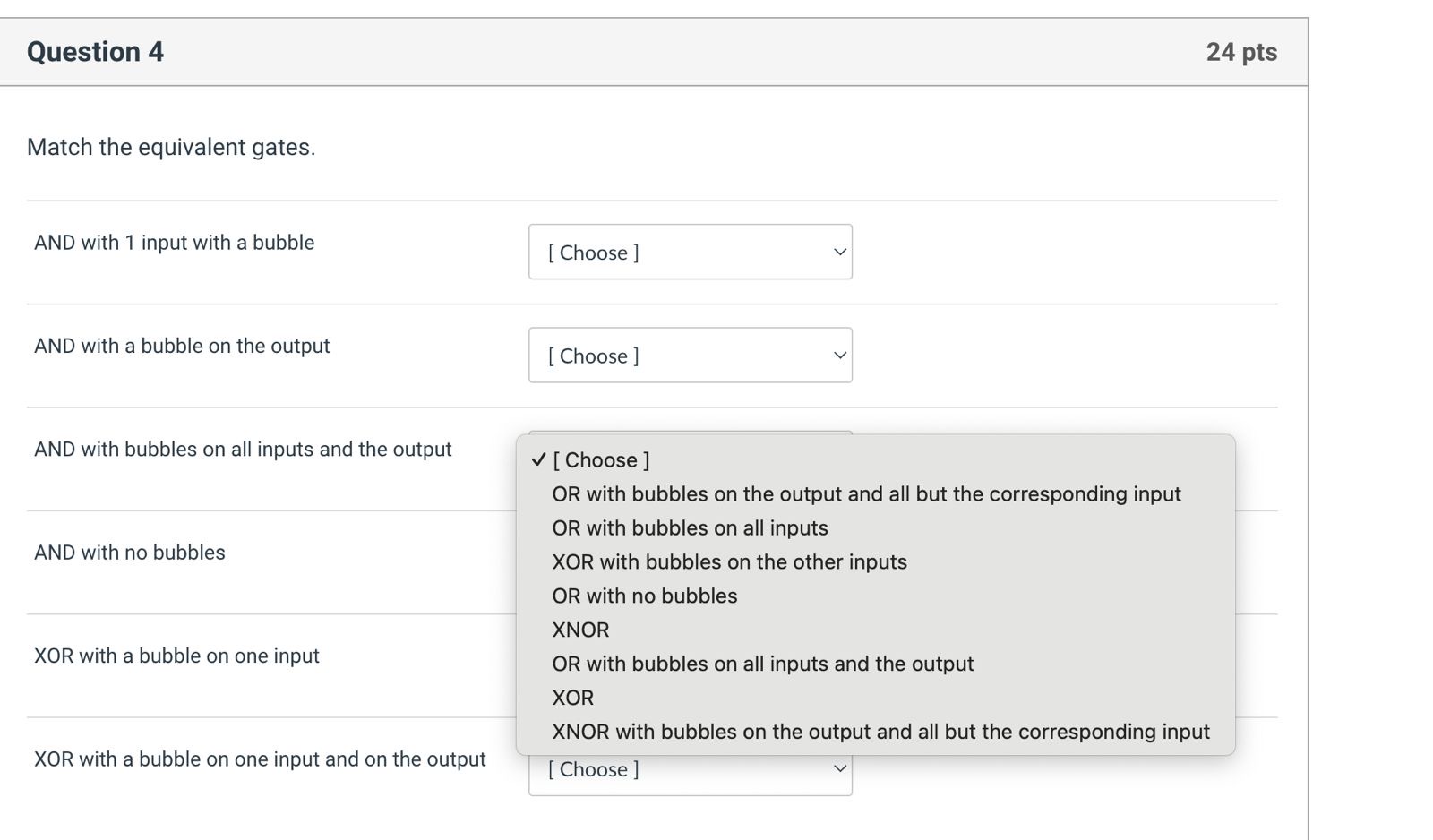
Task: Click "XOR with a bubble on one input" label
Action: pyautogui.click(x=176, y=656)
